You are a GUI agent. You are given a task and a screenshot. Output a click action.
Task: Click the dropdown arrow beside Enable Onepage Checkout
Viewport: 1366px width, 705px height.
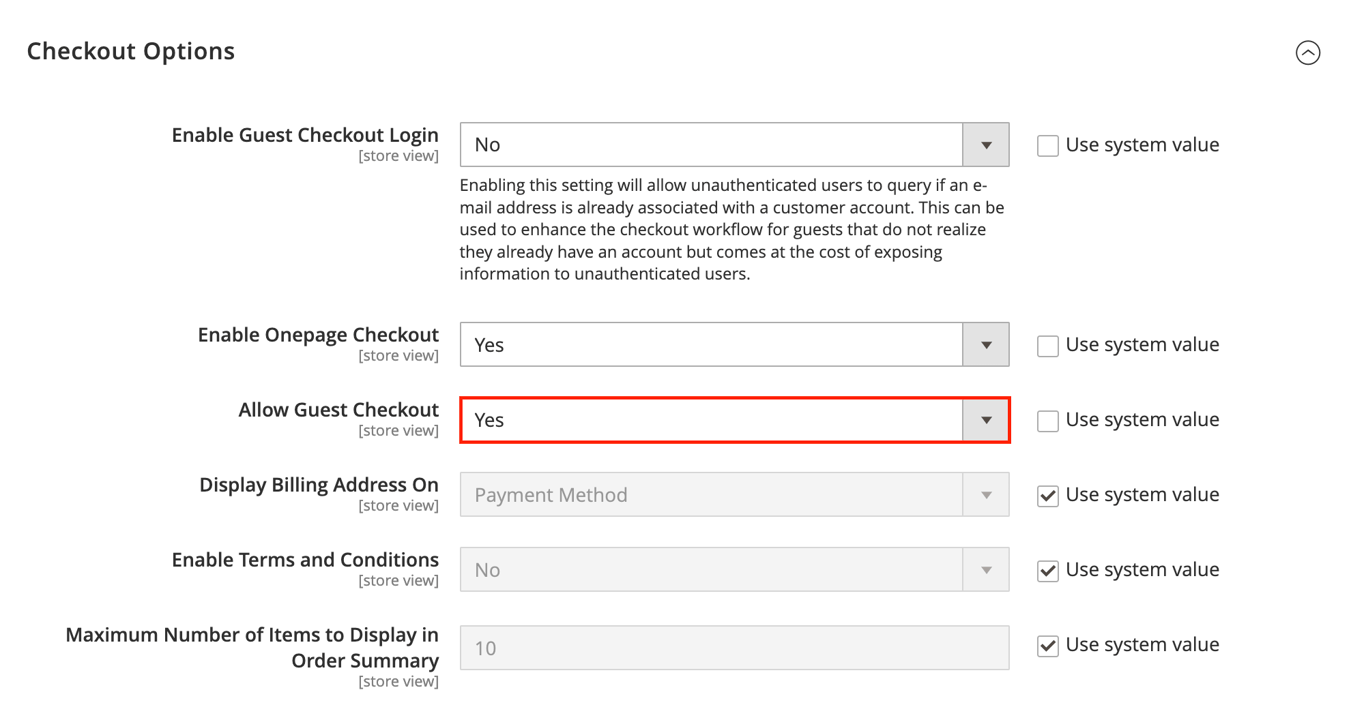coord(985,344)
